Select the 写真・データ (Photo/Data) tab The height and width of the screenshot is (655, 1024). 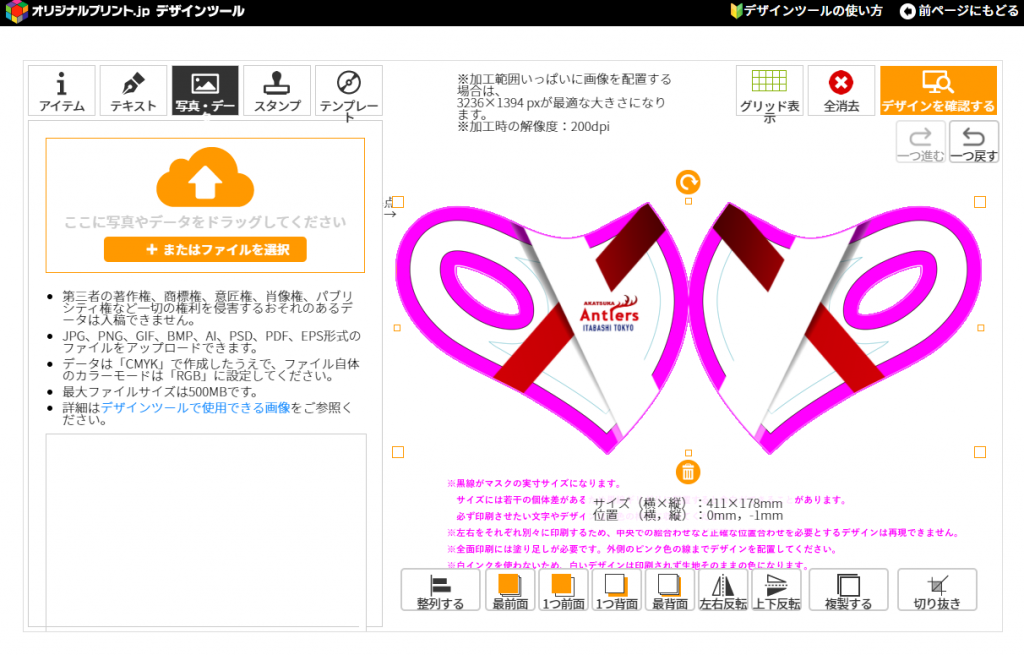point(205,90)
